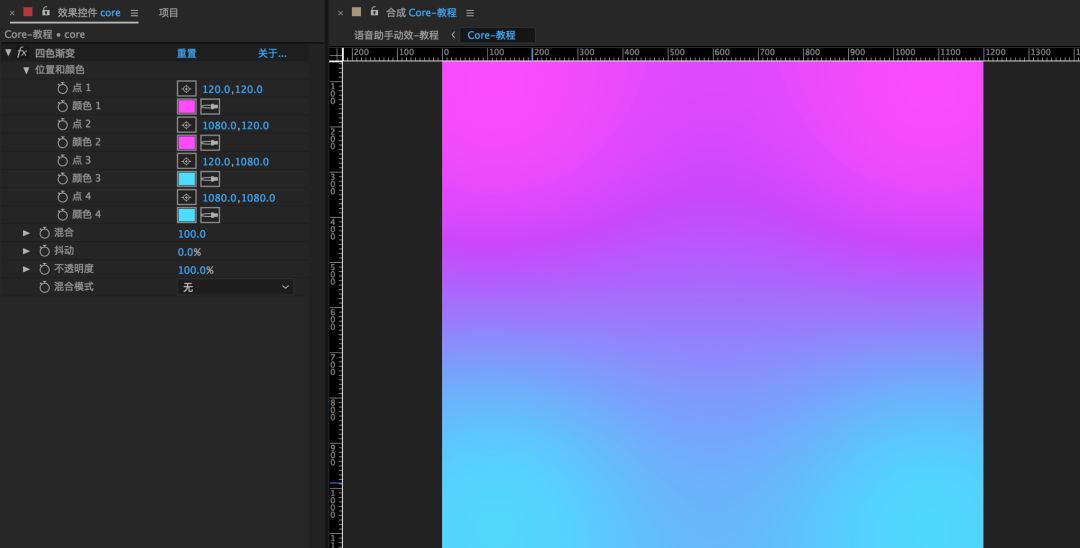Click crosshair point picker for 点 3
The height and width of the screenshot is (548, 1080).
click(x=187, y=161)
